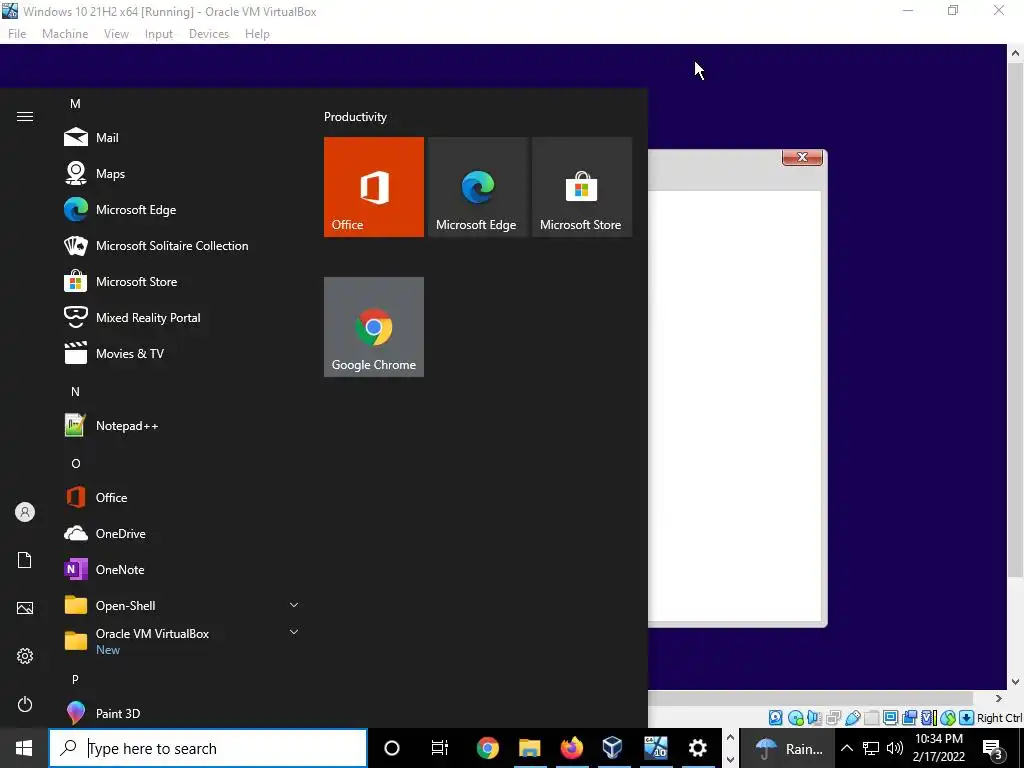1024x768 pixels.
Task: Click the VirtualBox shared folders status icon
Action: tap(872, 718)
